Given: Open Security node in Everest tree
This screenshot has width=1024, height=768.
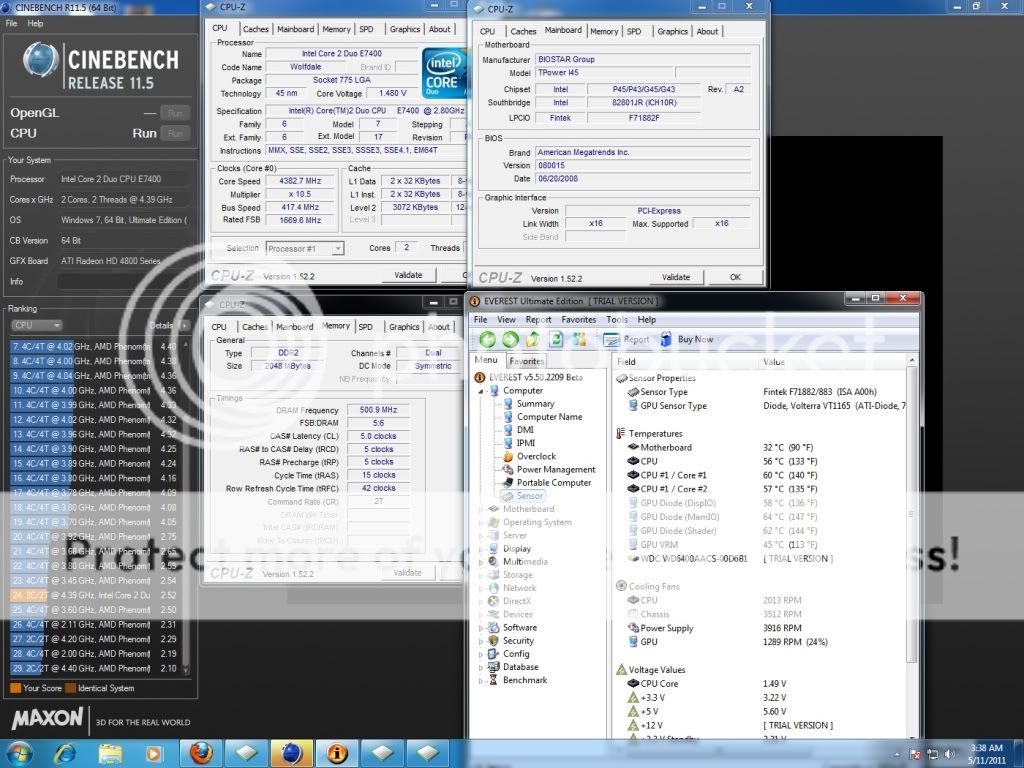Looking at the screenshot, I should 518,641.
